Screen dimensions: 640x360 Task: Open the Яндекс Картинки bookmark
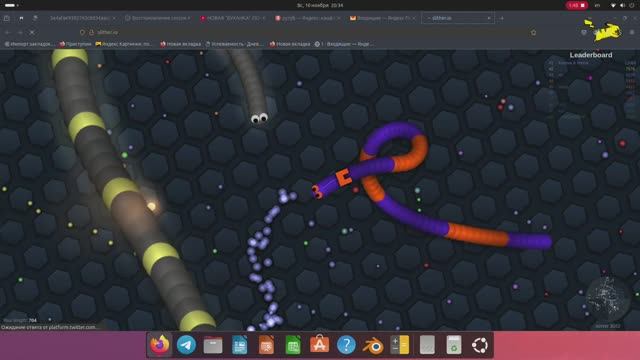(124, 44)
